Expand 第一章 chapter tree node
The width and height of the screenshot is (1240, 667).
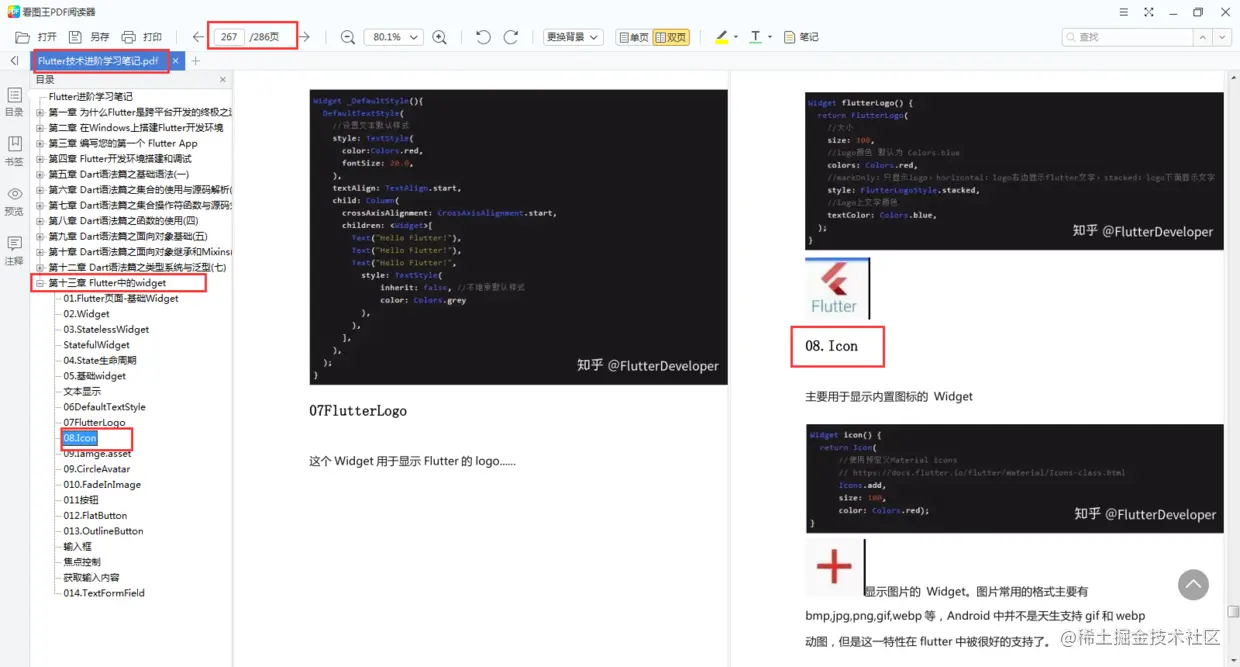click(40, 112)
